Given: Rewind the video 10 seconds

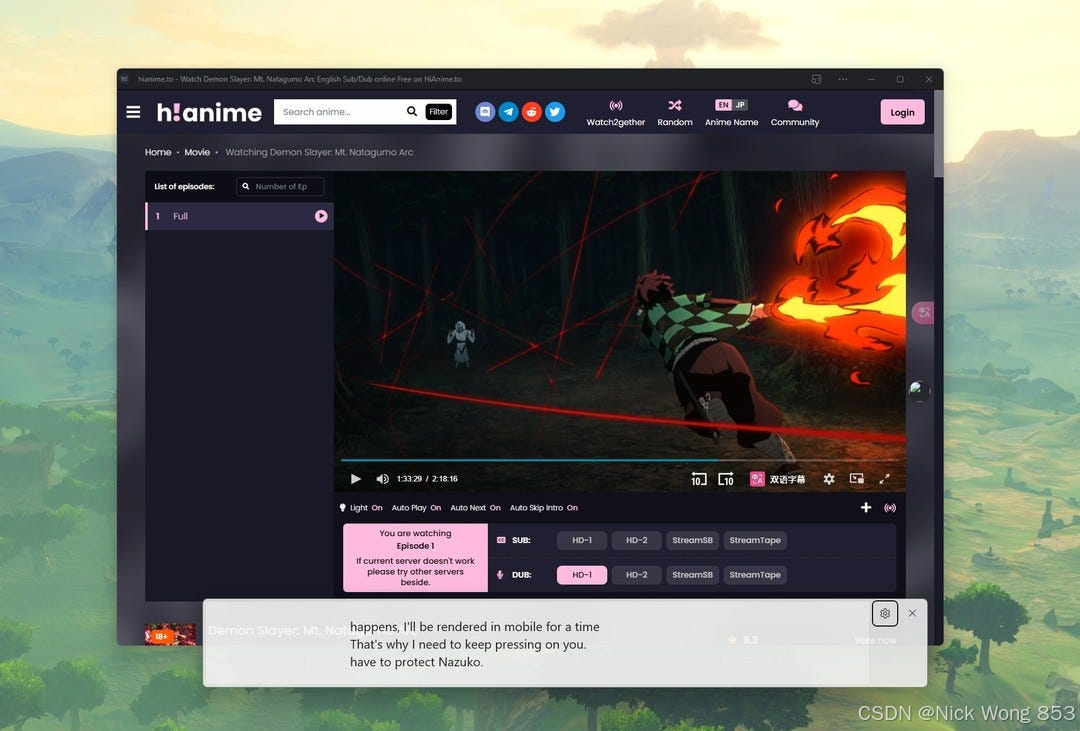Looking at the screenshot, I should pos(698,479).
